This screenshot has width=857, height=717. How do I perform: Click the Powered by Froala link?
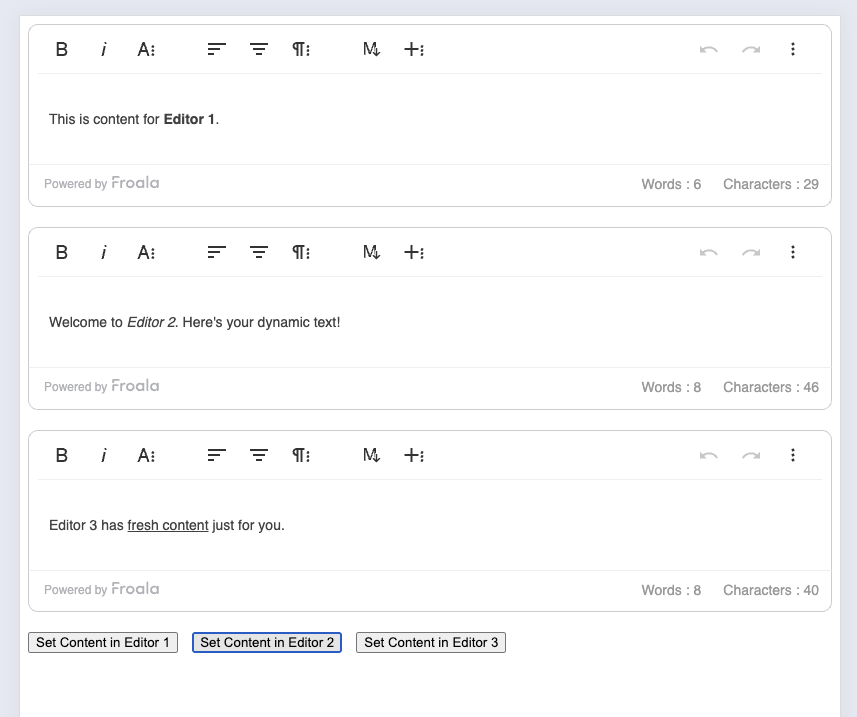100,183
